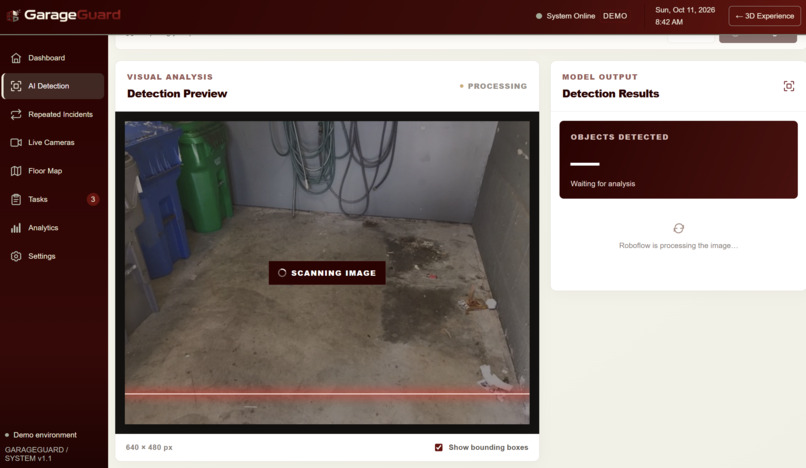Screen dimensions: 806x468
Task: Click the SCANNING IMAGE overlay badge
Action: click(327, 273)
